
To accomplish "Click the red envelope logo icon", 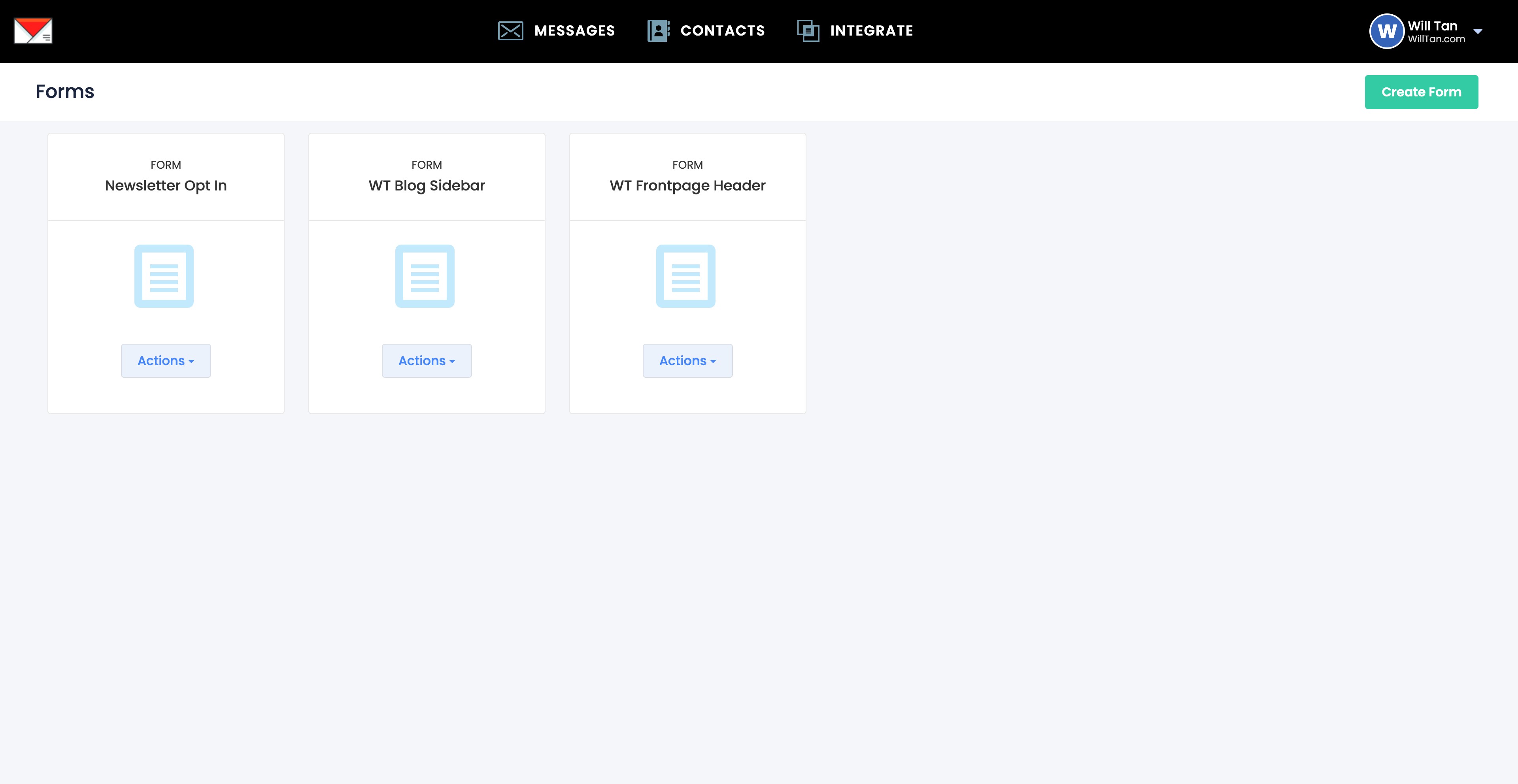I will [x=33, y=31].
